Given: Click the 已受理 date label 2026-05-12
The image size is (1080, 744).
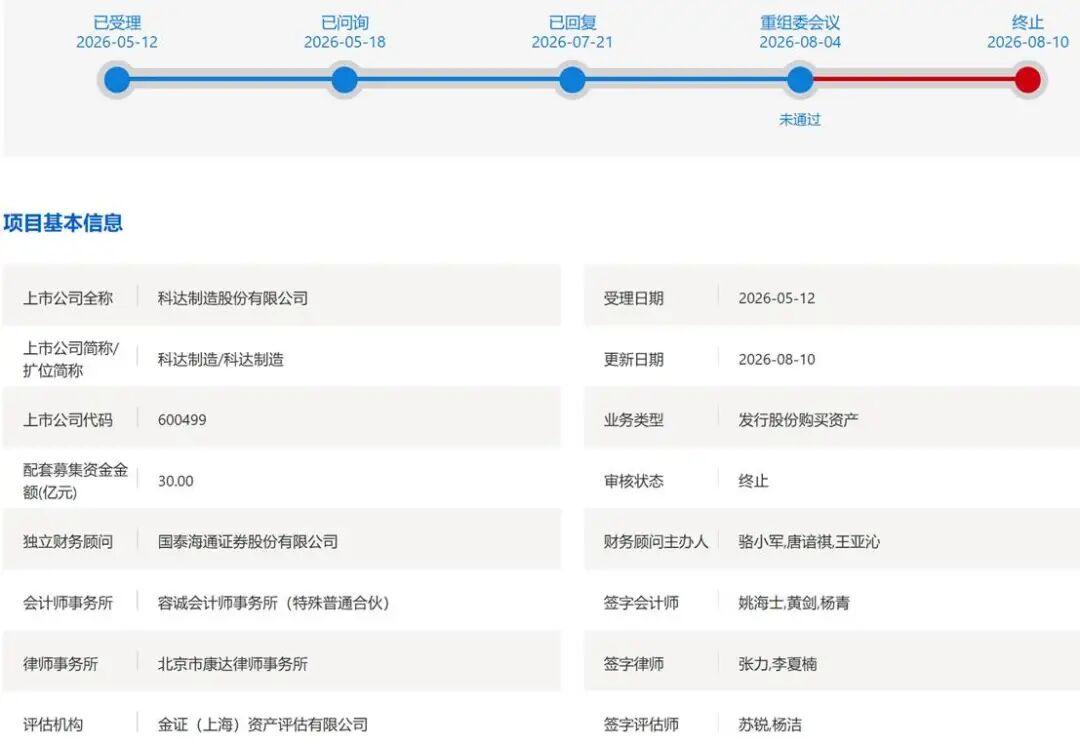Looking at the screenshot, I should point(117,42).
